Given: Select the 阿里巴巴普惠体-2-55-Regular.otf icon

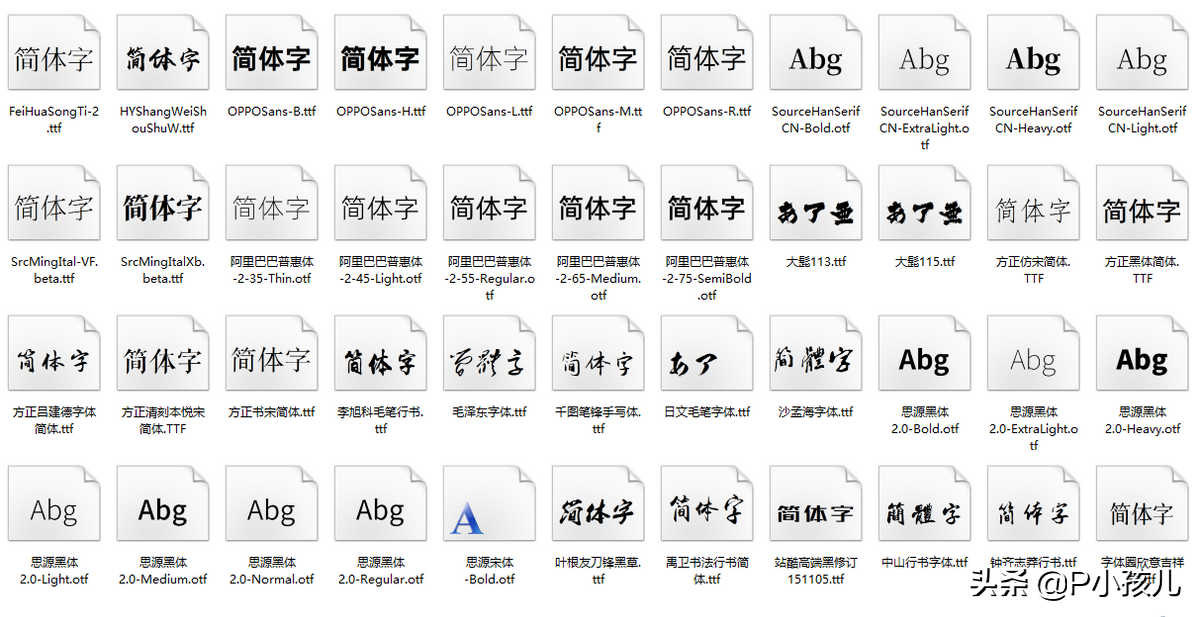Looking at the screenshot, I should pyautogui.click(x=489, y=203).
